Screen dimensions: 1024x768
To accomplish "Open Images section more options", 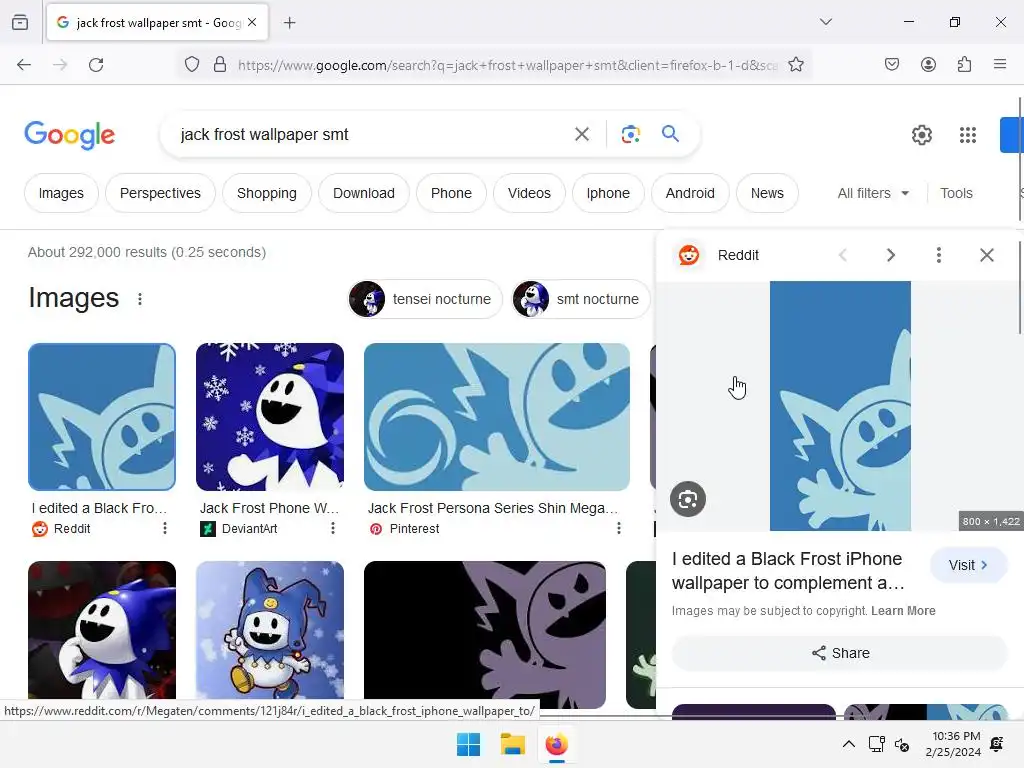I will [140, 299].
